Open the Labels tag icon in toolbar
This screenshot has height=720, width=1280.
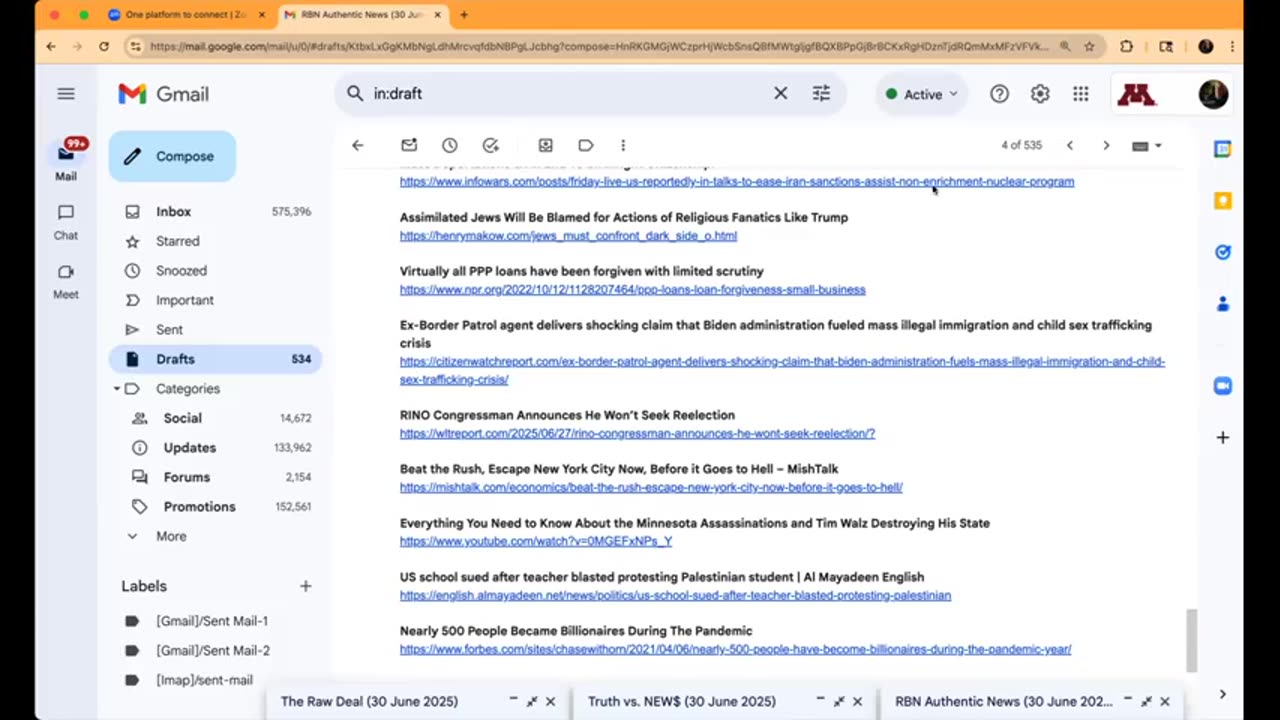click(586, 145)
